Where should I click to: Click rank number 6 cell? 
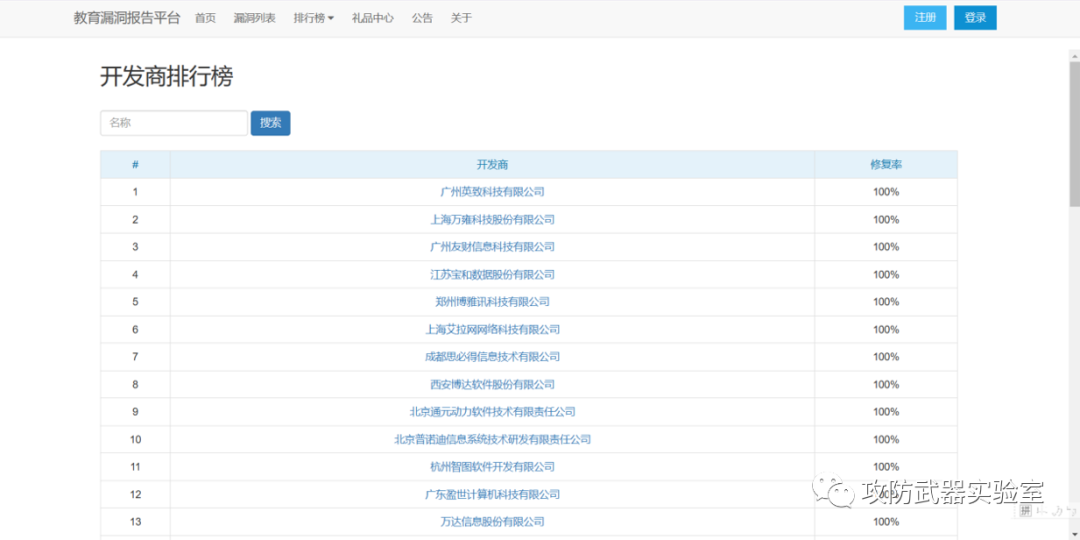tap(135, 329)
